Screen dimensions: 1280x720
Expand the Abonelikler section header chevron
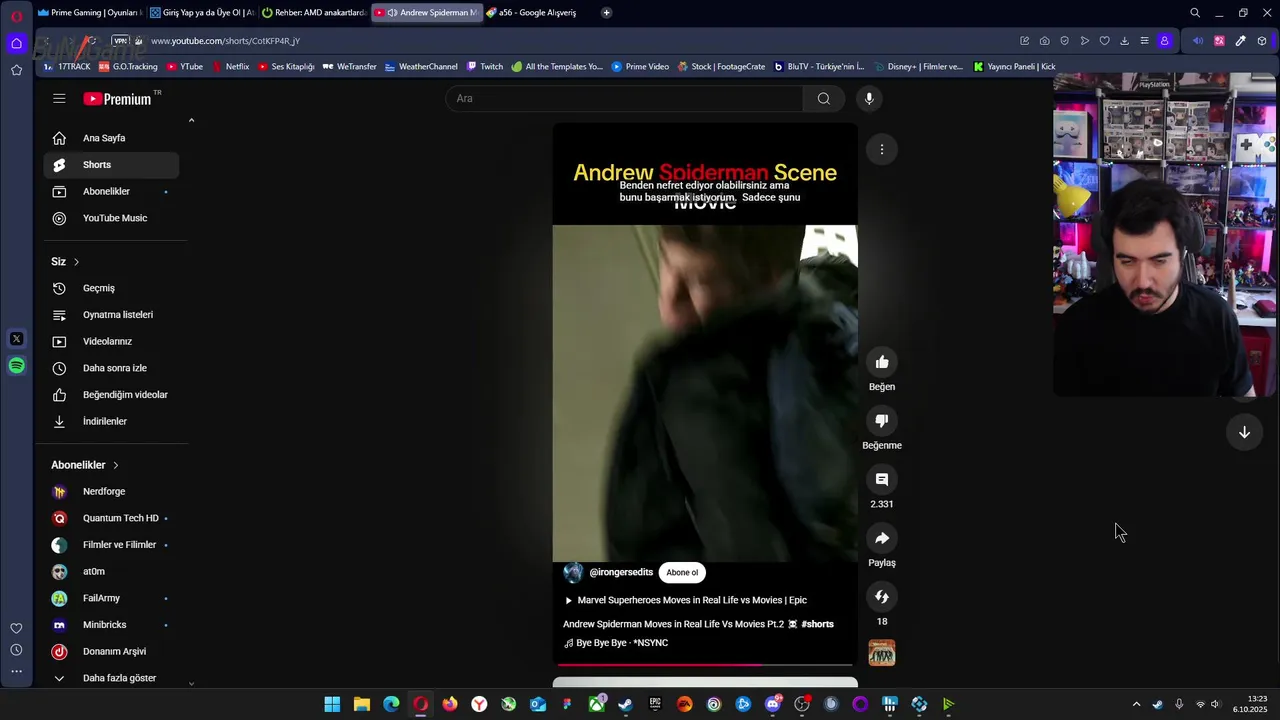[x=115, y=465]
